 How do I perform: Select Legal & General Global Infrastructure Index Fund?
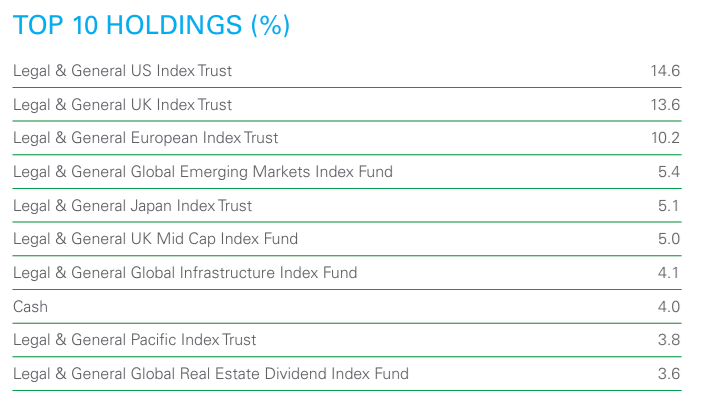(x=185, y=273)
